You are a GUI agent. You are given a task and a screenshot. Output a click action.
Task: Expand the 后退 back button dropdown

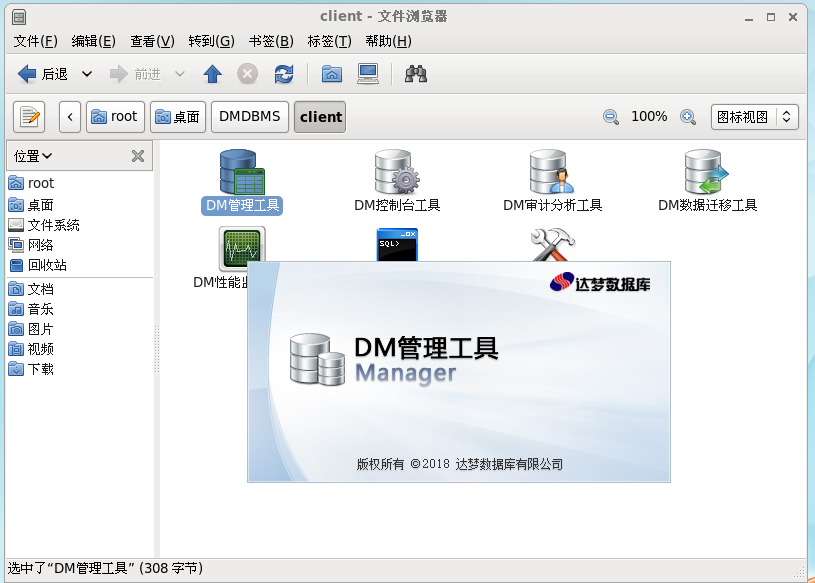click(87, 73)
